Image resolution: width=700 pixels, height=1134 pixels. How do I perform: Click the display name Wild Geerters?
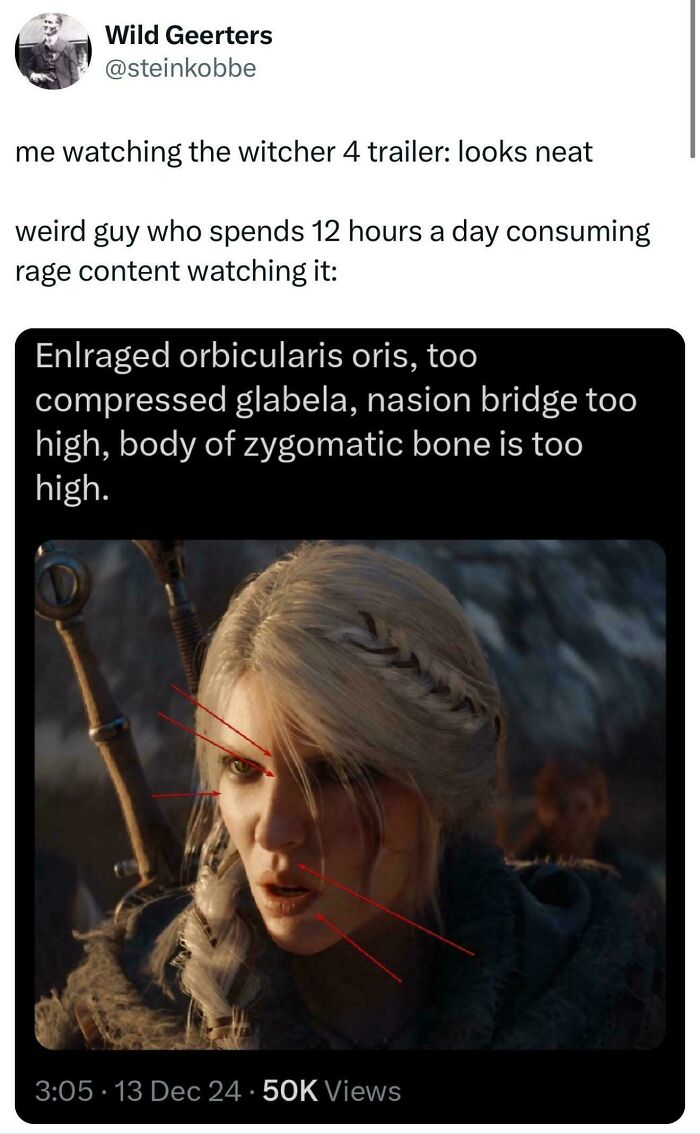[x=188, y=35]
